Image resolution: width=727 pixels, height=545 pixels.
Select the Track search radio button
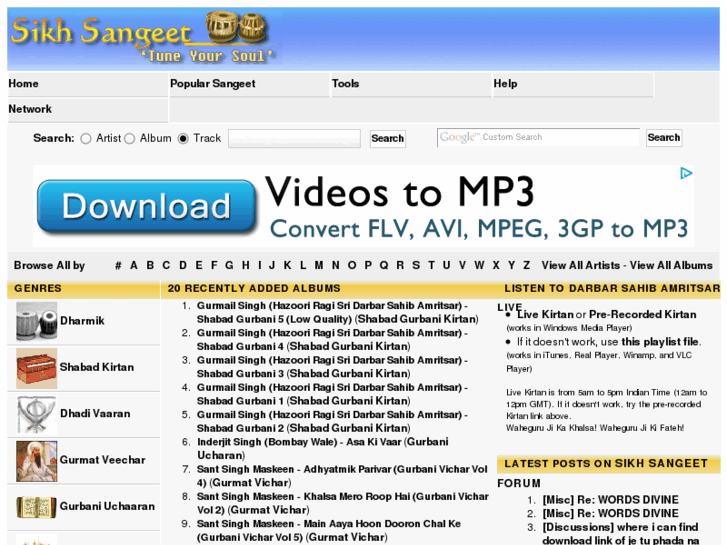click(x=183, y=139)
